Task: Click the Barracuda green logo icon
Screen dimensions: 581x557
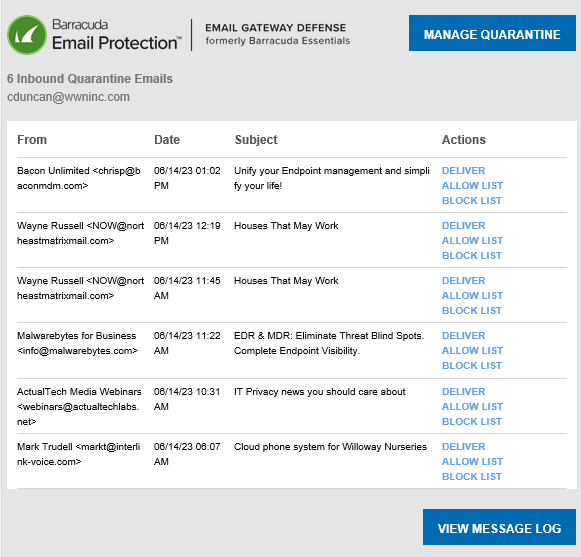Action: 27,35
